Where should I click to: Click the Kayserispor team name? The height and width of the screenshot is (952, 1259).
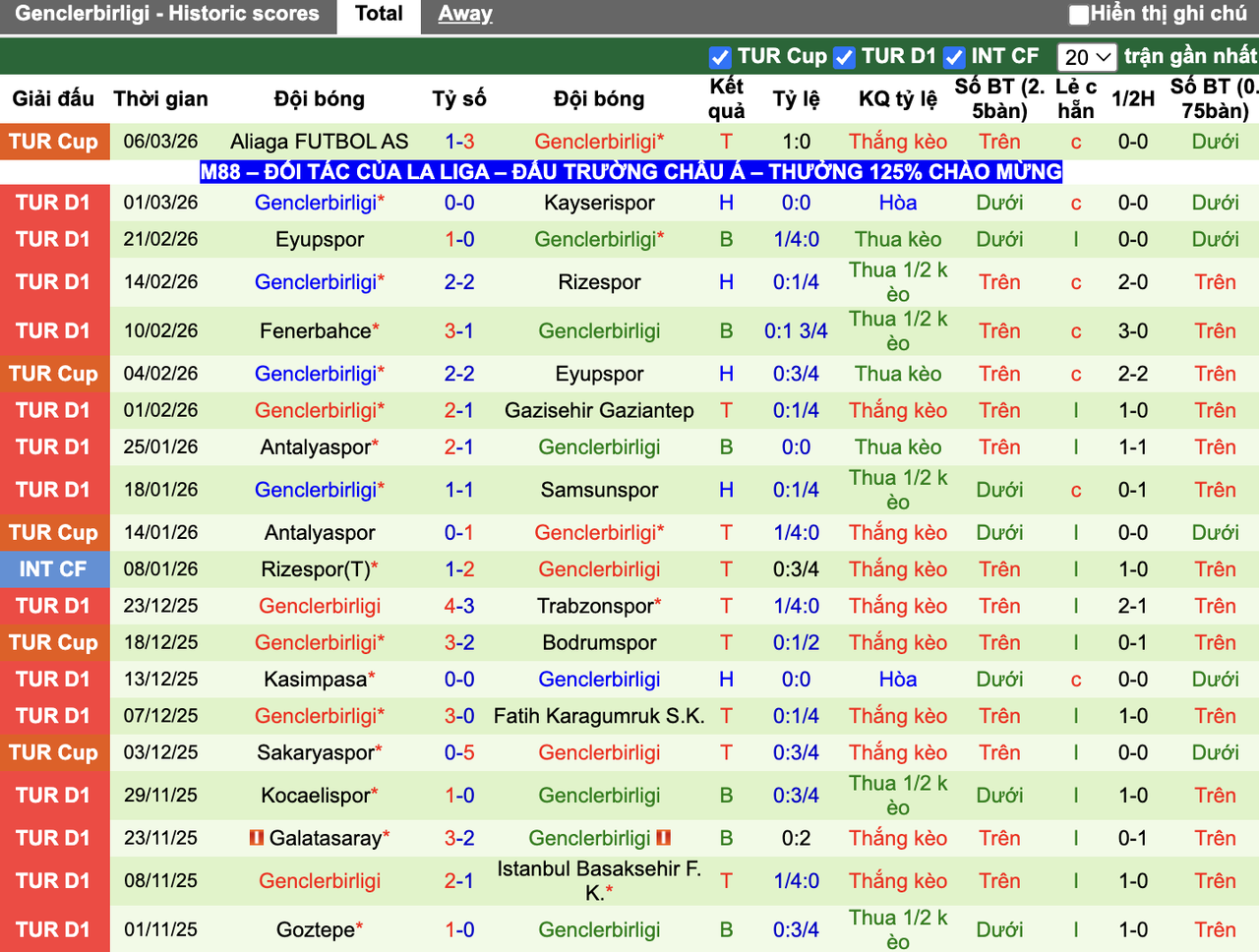pyautogui.click(x=599, y=203)
